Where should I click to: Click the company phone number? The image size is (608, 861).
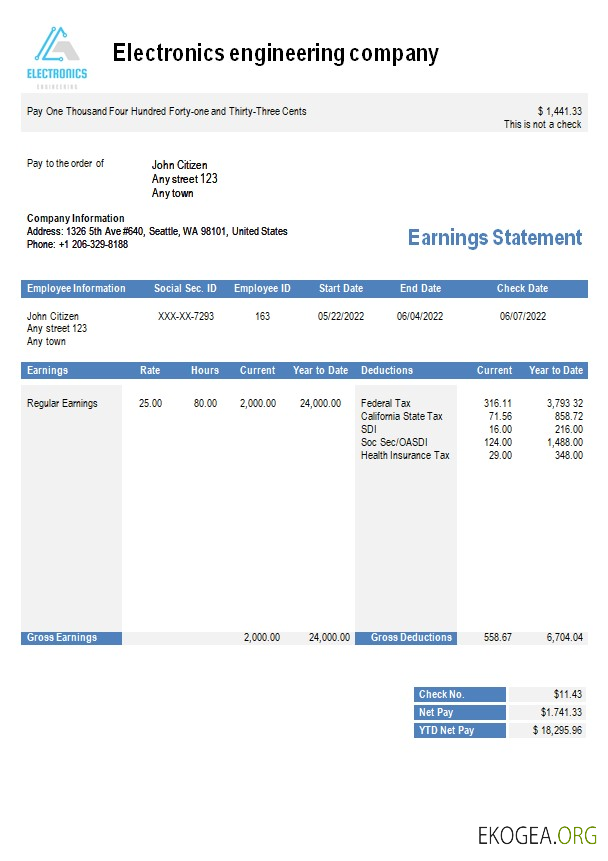tap(77, 244)
